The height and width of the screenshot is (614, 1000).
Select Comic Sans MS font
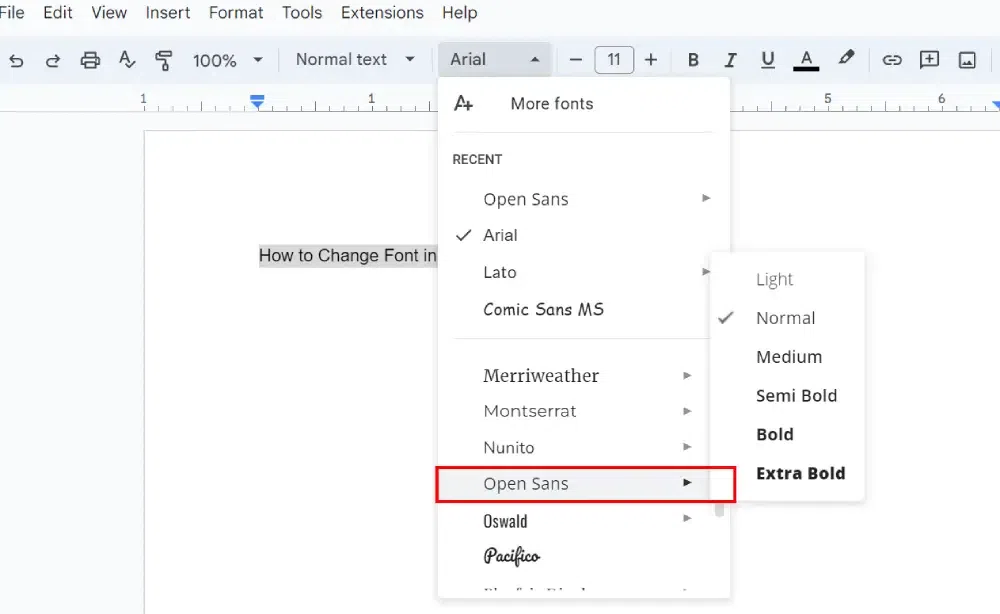pyautogui.click(x=543, y=309)
